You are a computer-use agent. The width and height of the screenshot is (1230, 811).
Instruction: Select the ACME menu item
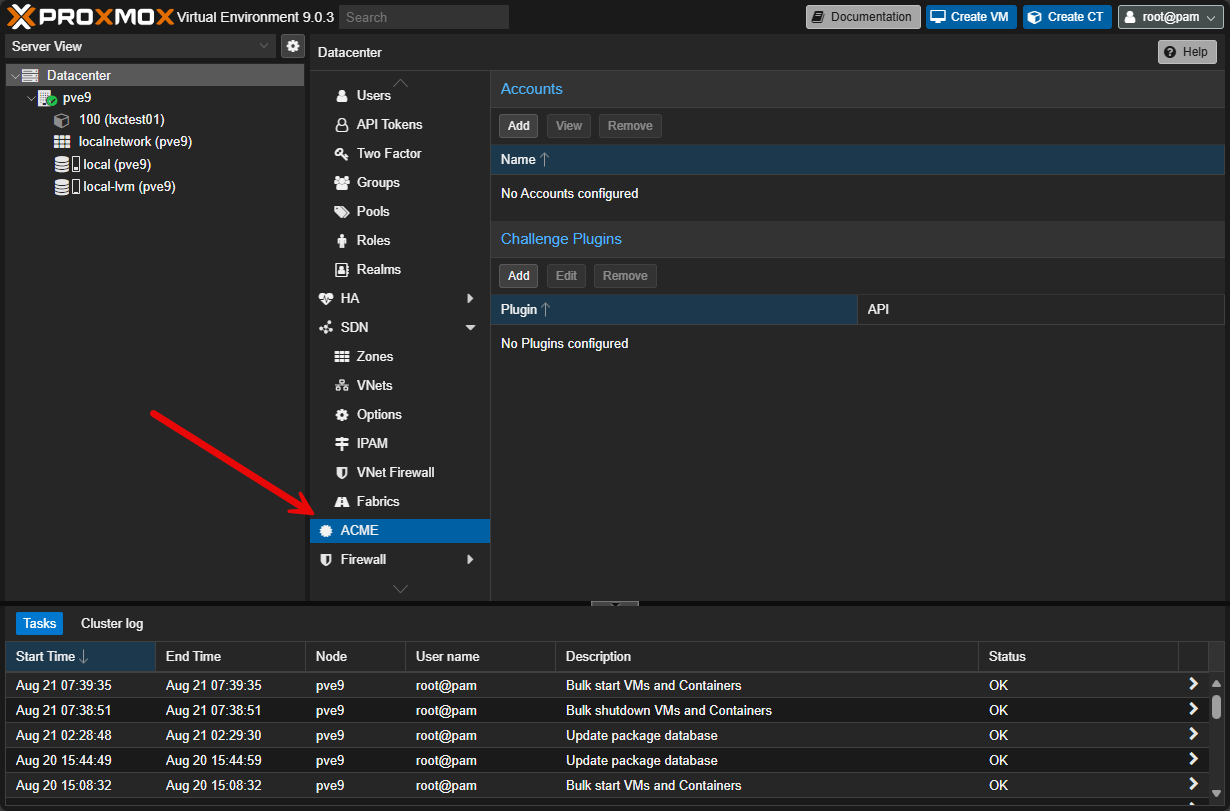click(x=399, y=531)
